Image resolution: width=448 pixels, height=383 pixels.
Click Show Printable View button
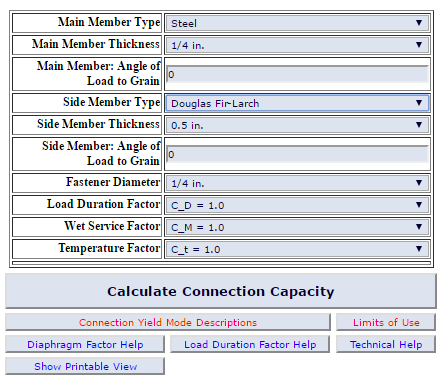[x=85, y=366]
